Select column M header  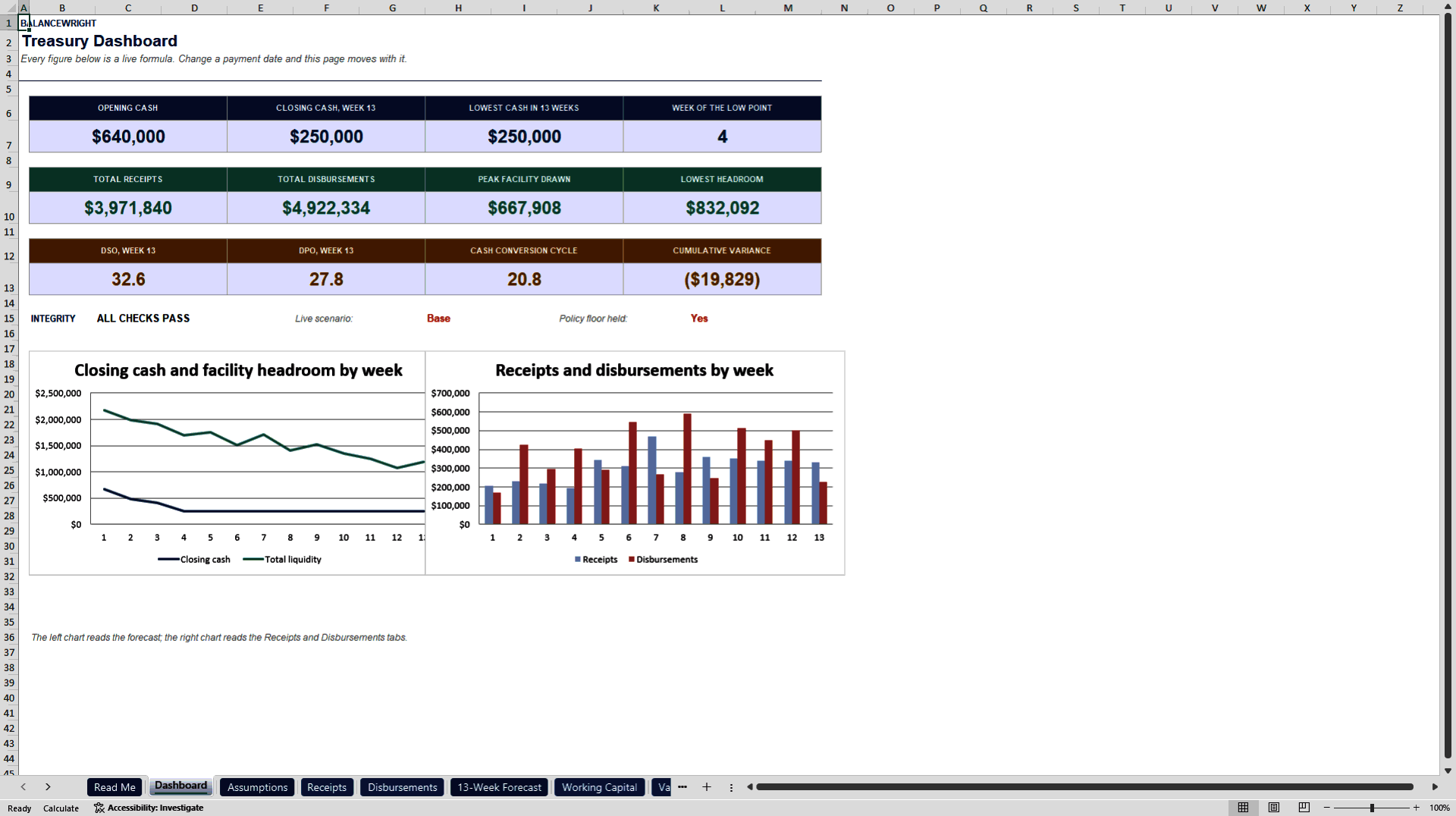pos(788,8)
